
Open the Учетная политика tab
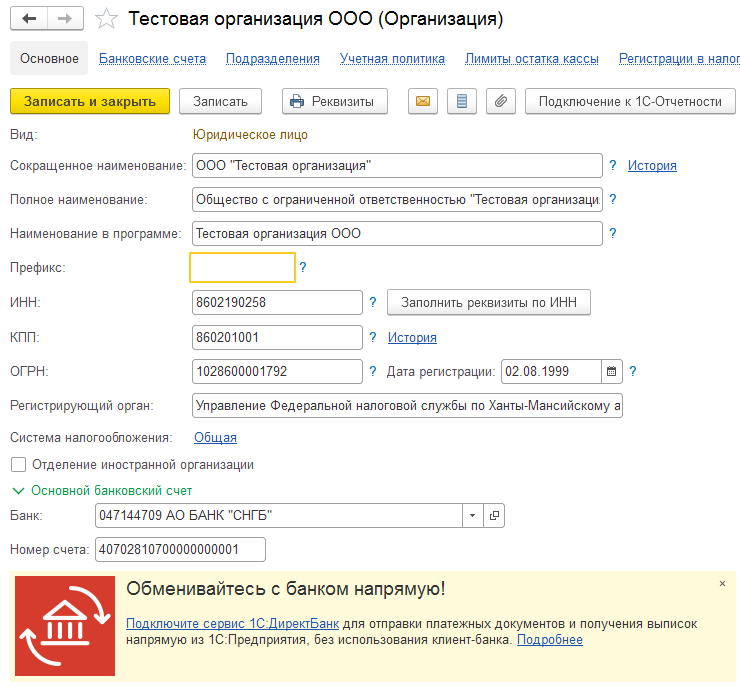[x=392, y=59]
